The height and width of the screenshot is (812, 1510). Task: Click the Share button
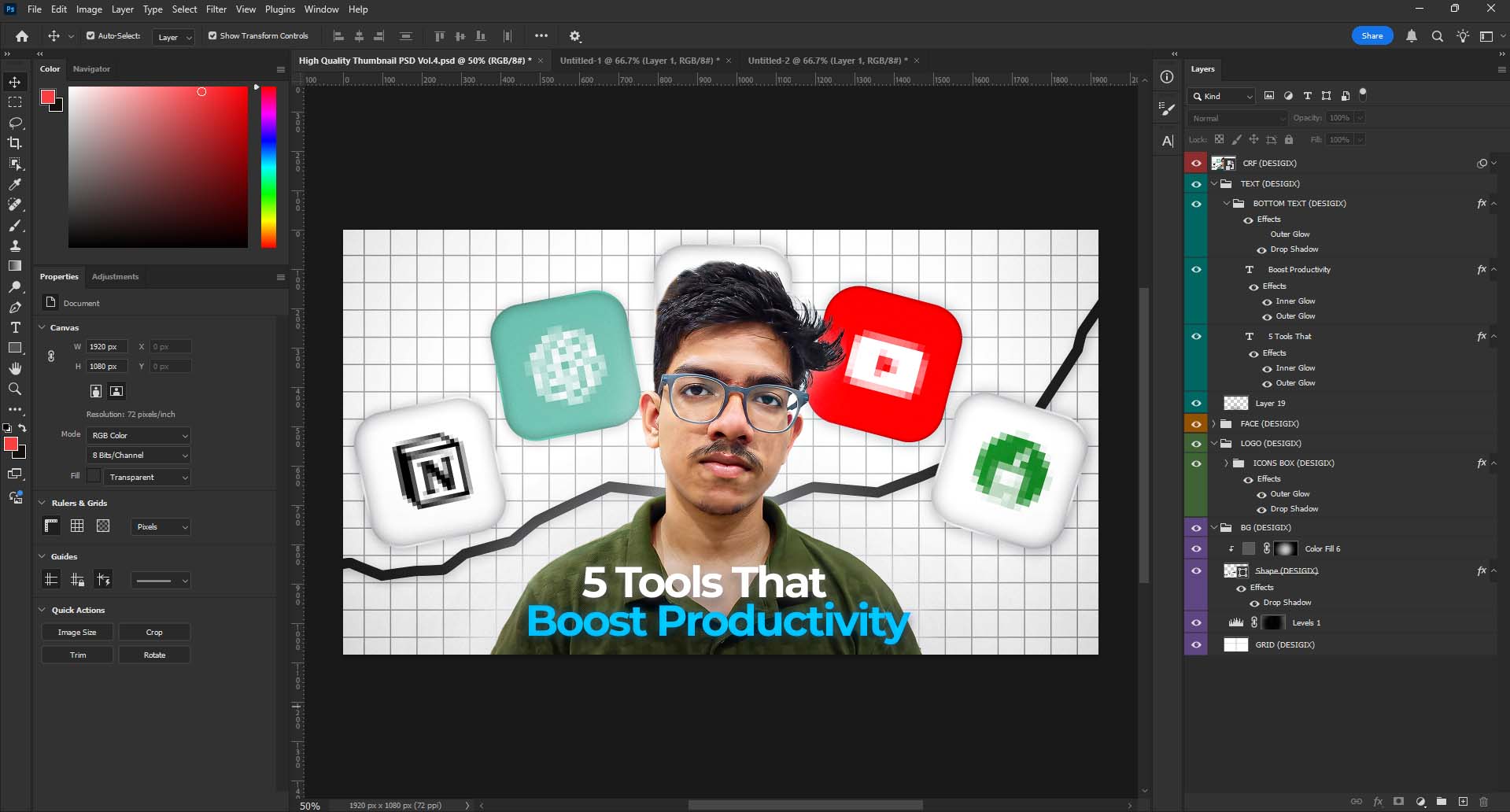(x=1372, y=35)
